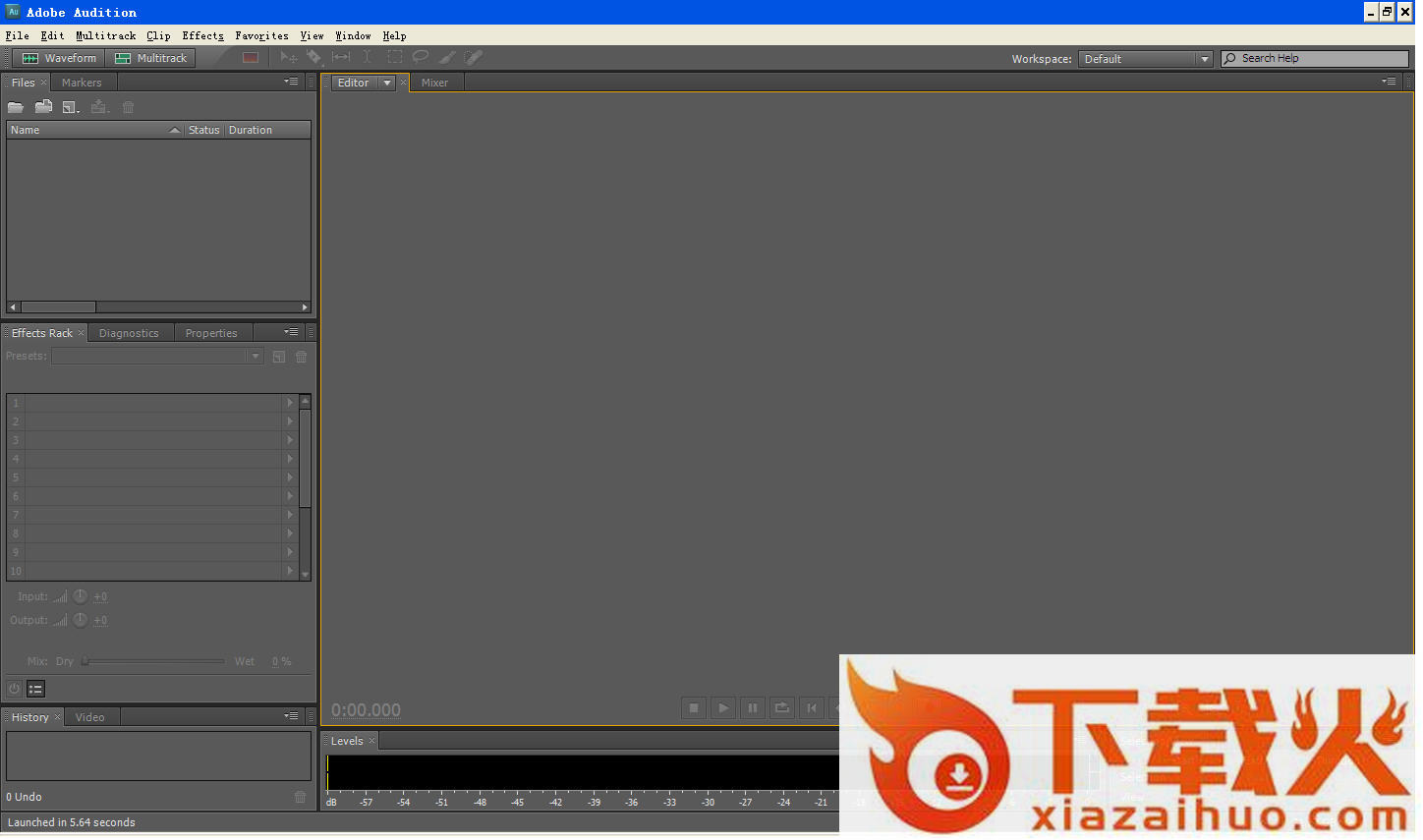The width and height of the screenshot is (1423, 840).
Task: Select the Paintbrush Selection tool
Action: (447, 58)
